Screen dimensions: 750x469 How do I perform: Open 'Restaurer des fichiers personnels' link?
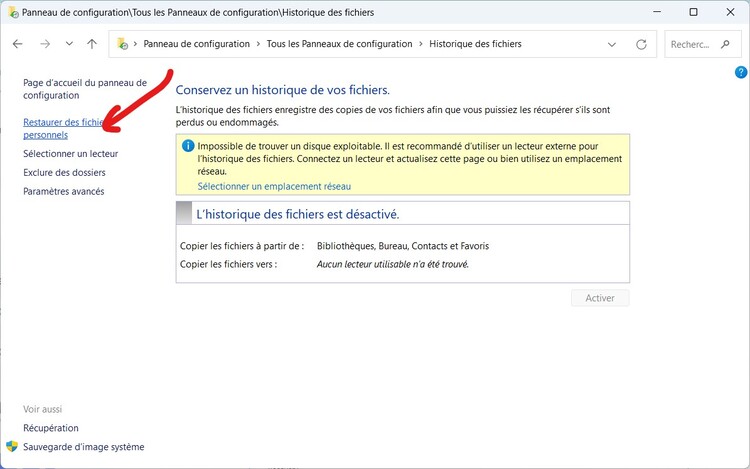tap(63, 129)
